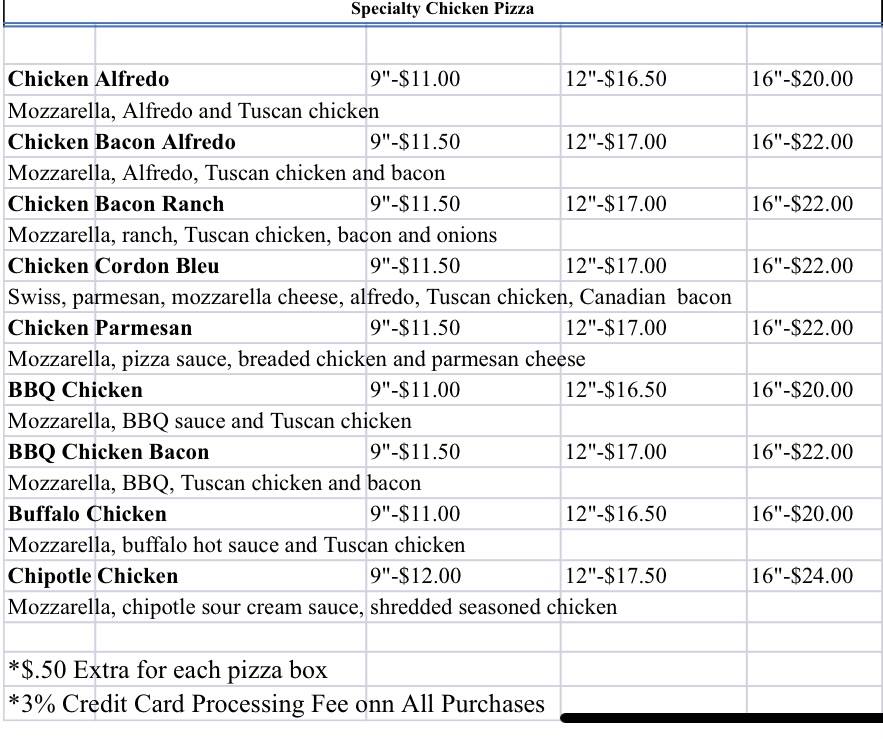The image size is (883, 739).
Task: Select Buffalo Chicken 9" $11.00 price
Action: click(x=415, y=514)
